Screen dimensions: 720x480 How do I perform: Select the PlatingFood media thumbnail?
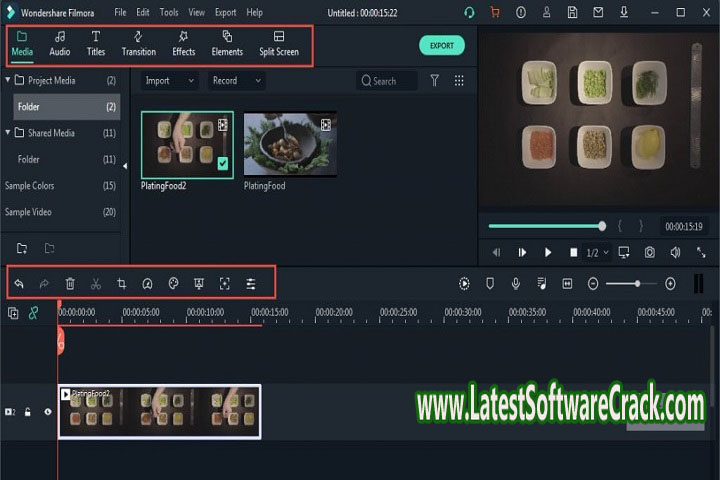[290, 145]
